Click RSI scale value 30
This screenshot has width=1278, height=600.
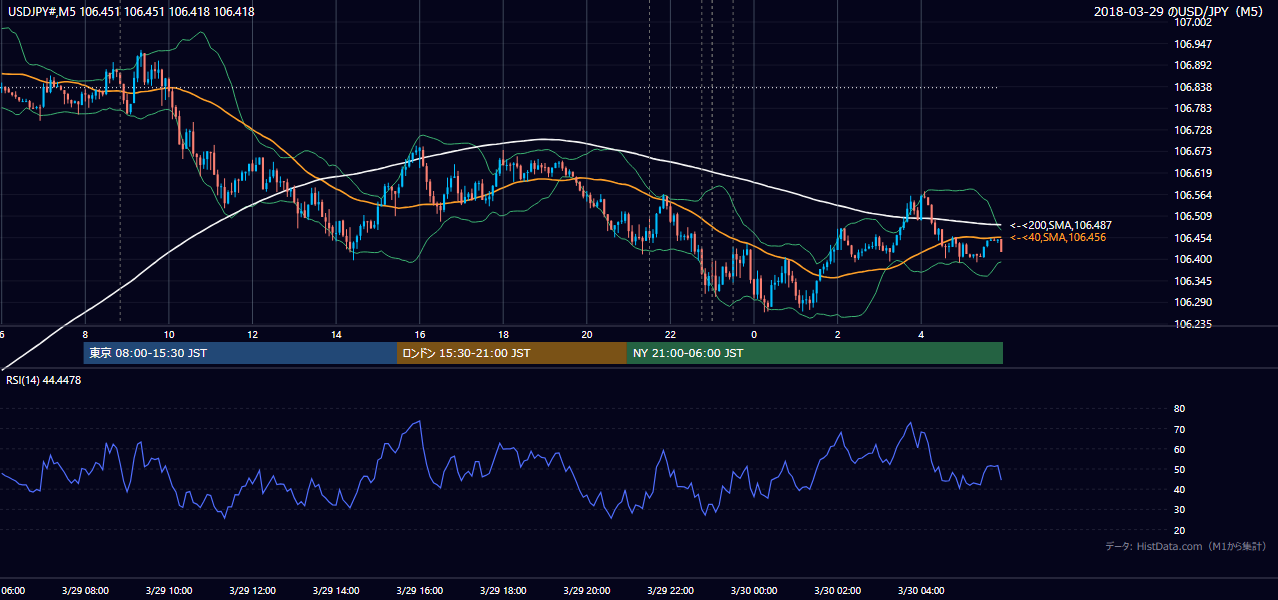pyautogui.click(x=1179, y=510)
